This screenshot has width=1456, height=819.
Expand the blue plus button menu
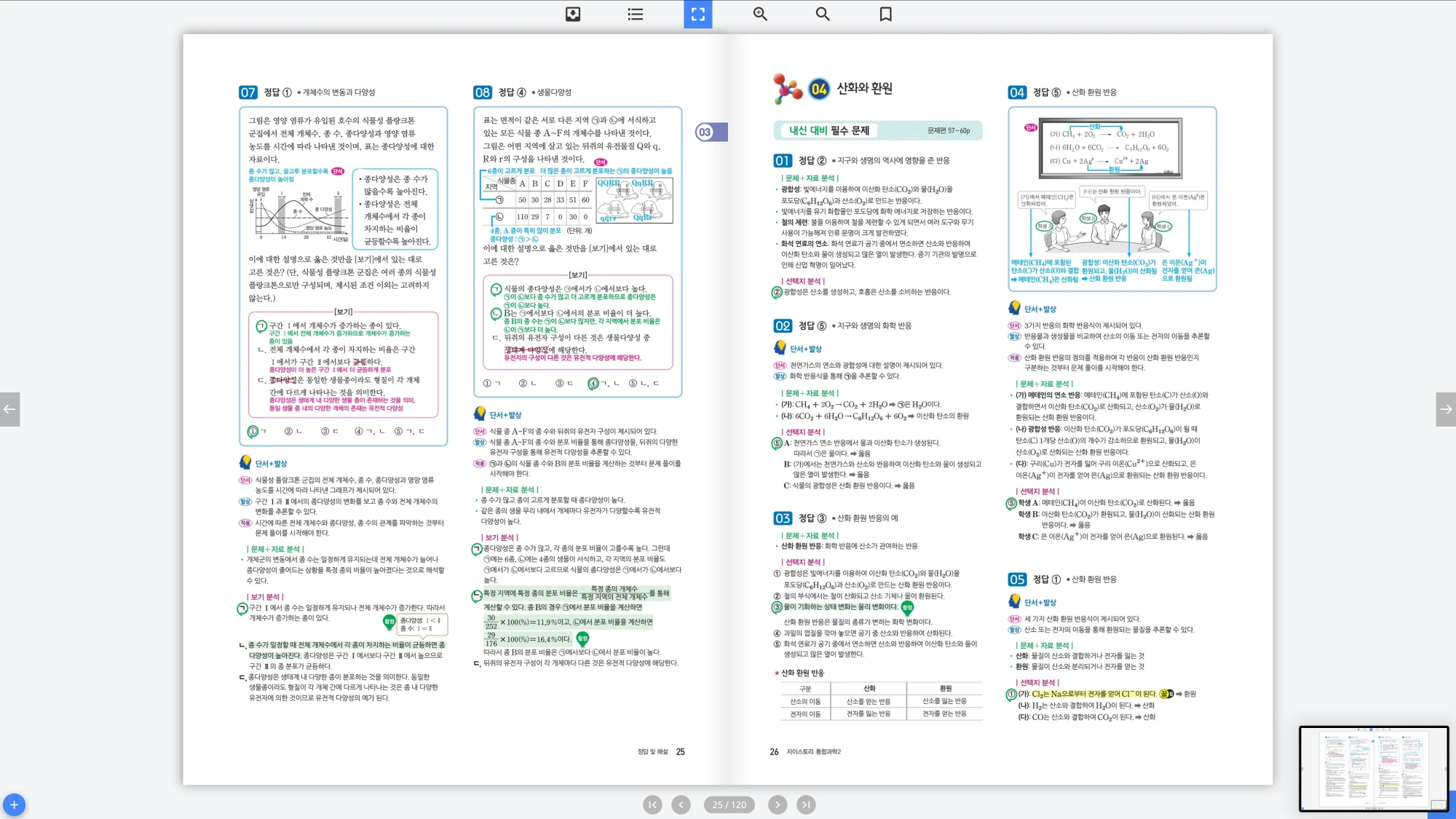tap(14, 804)
